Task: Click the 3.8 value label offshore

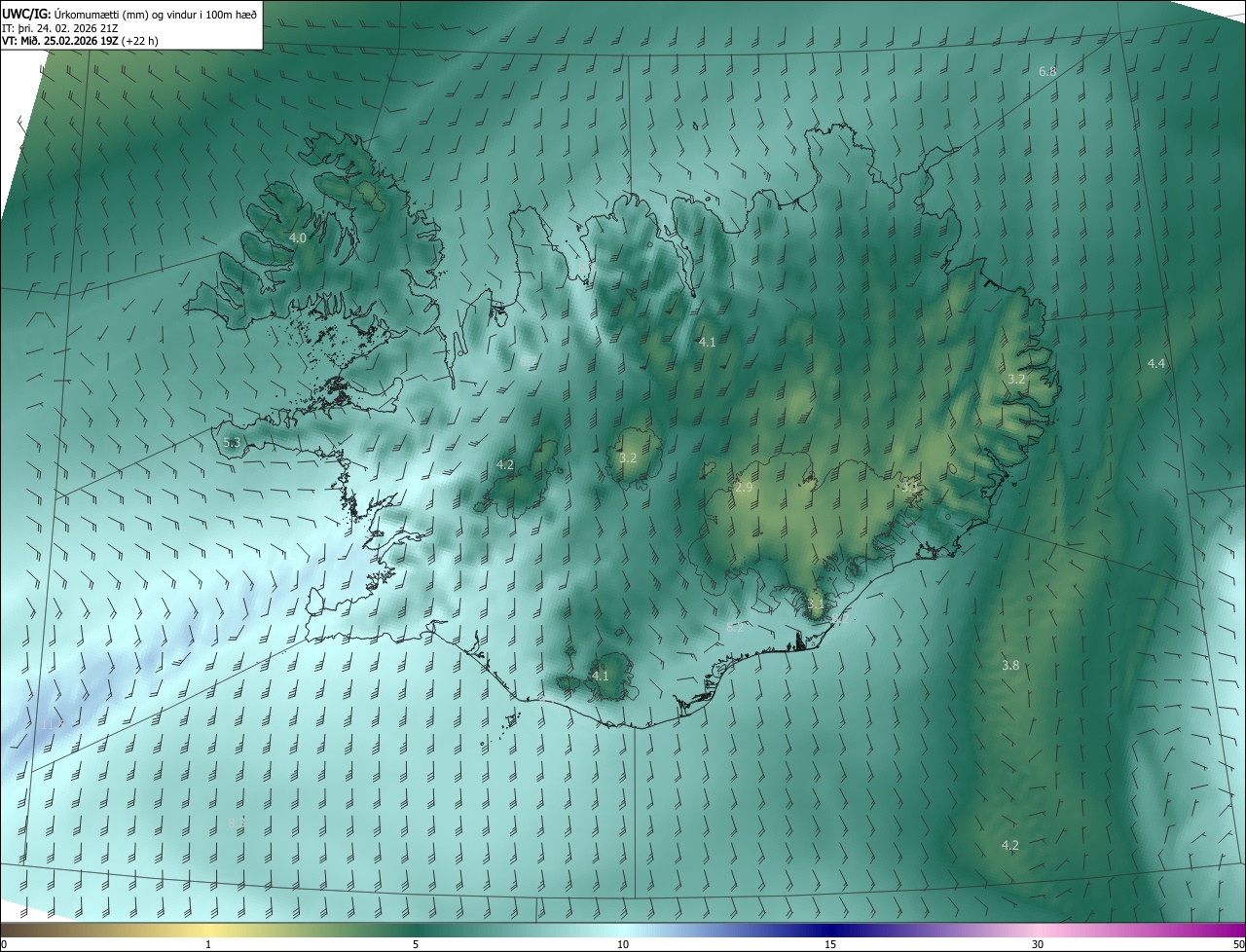Action: pyautogui.click(x=1010, y=665)
